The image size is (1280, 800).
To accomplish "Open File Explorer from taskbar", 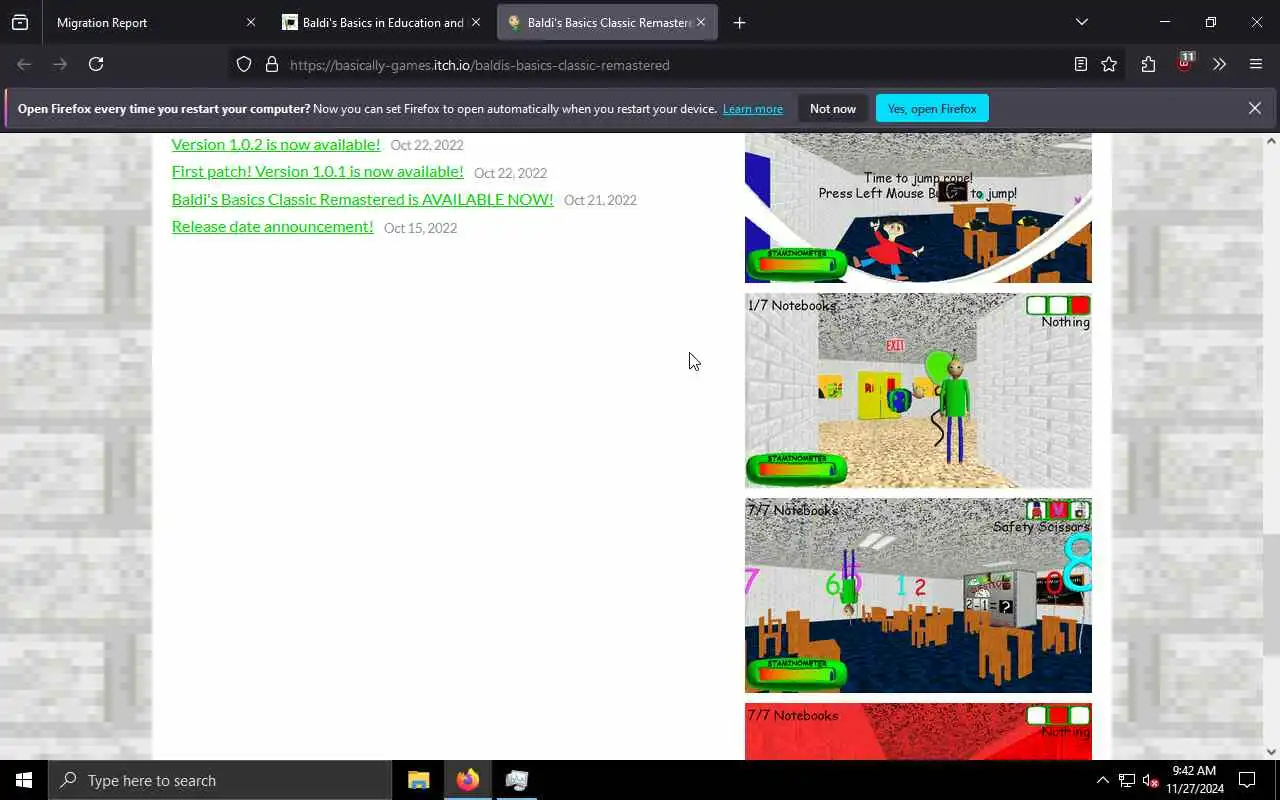I will [418, 780].
